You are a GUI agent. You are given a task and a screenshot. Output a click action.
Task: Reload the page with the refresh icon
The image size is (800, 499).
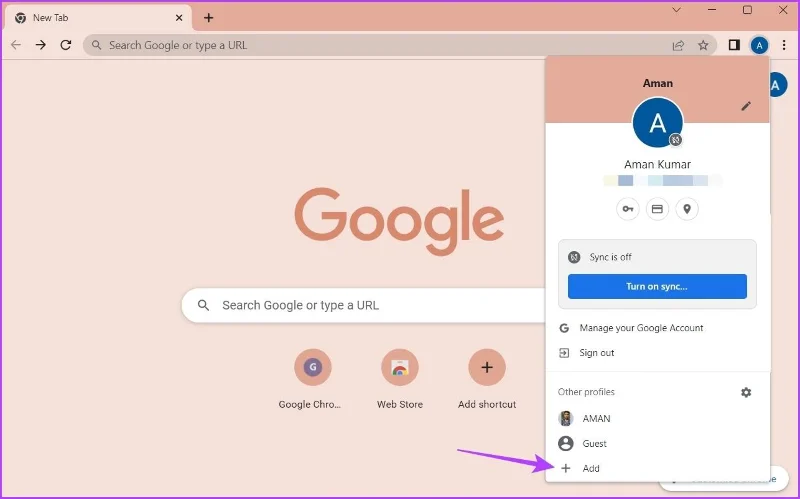coord(66,45)
